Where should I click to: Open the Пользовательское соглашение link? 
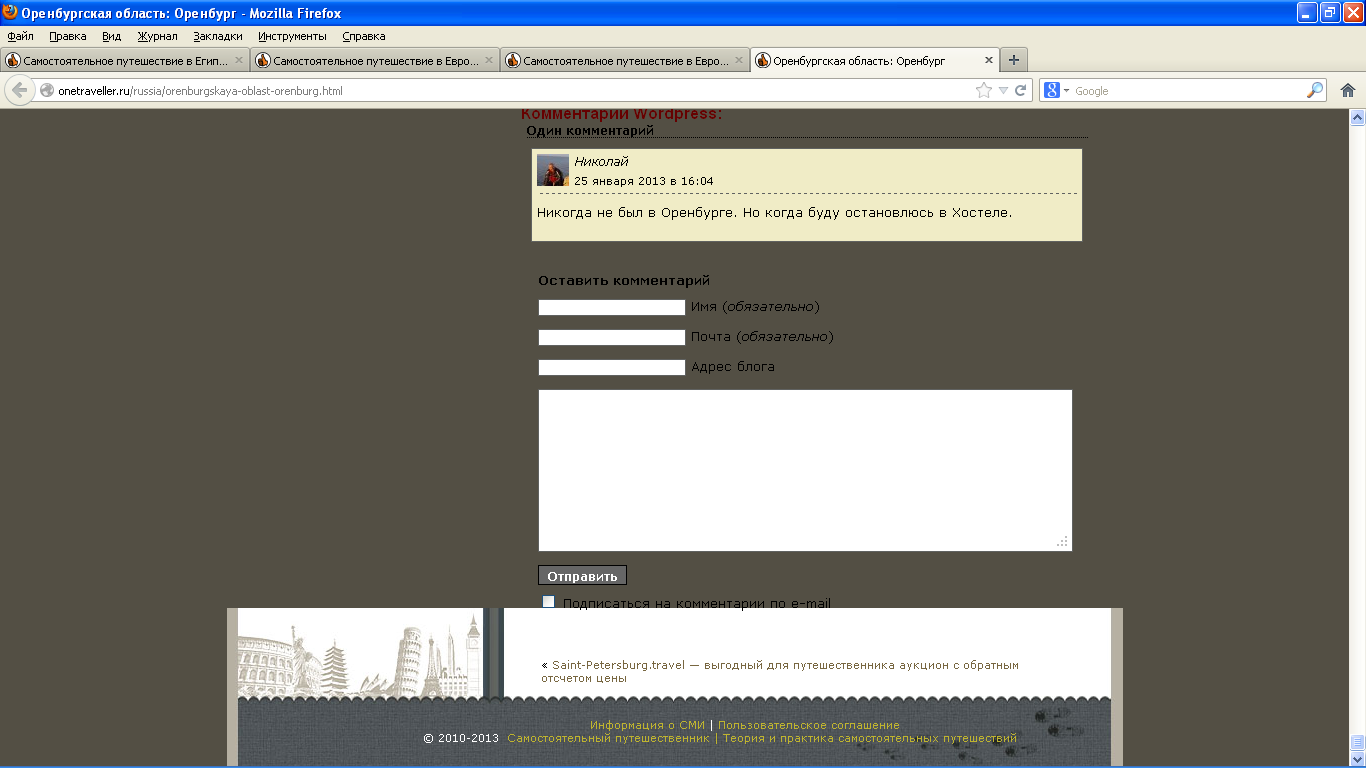click(808, 725)
